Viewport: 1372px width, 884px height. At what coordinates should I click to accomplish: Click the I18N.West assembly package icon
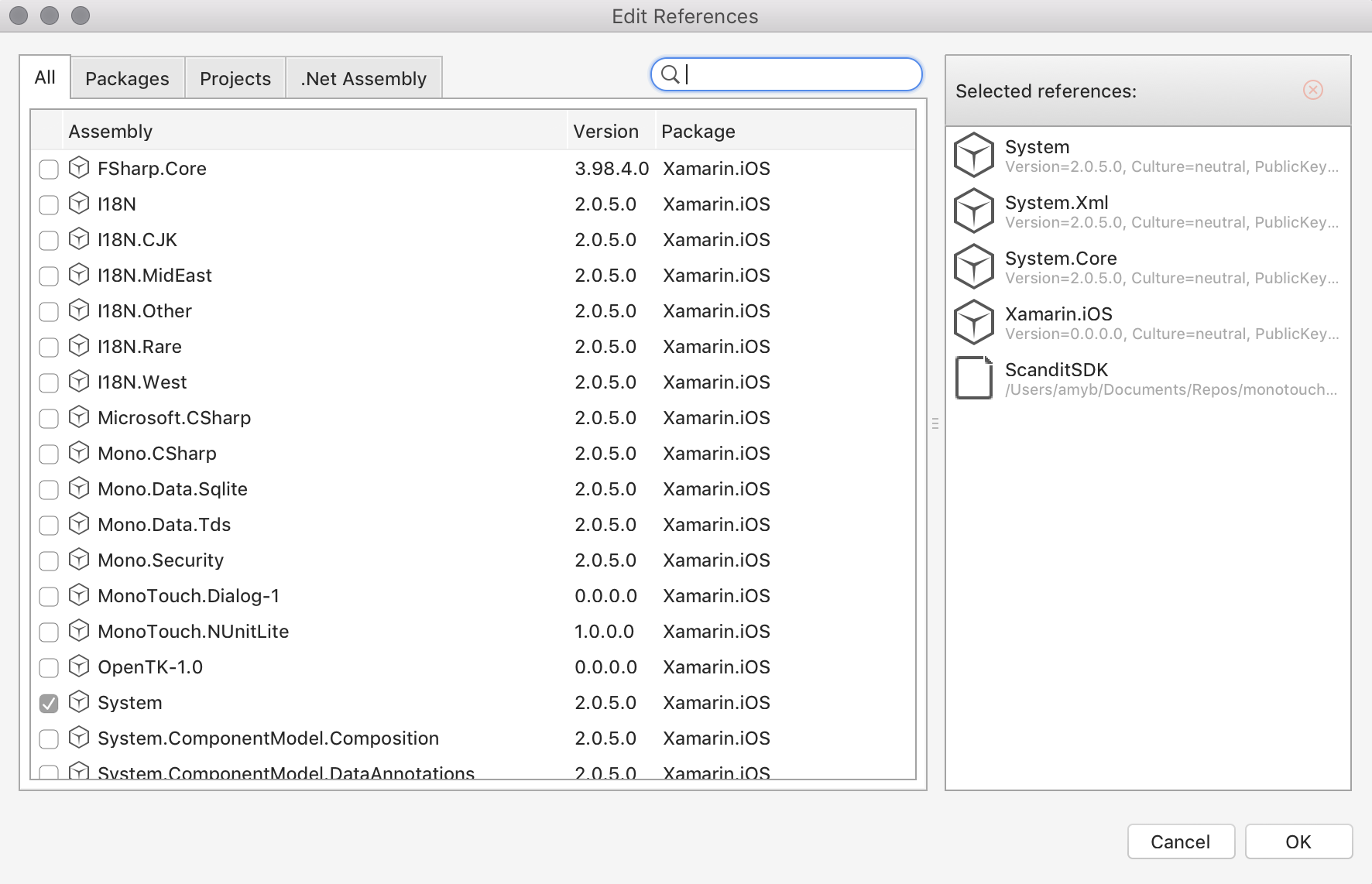79,381
